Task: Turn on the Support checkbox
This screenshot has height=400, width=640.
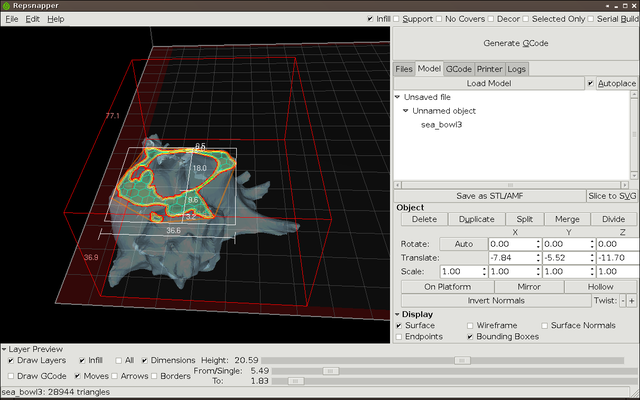Action: 396,19
